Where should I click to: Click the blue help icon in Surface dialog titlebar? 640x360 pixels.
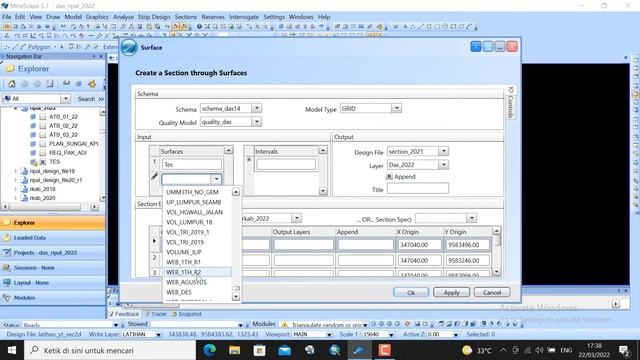(476, 47)
